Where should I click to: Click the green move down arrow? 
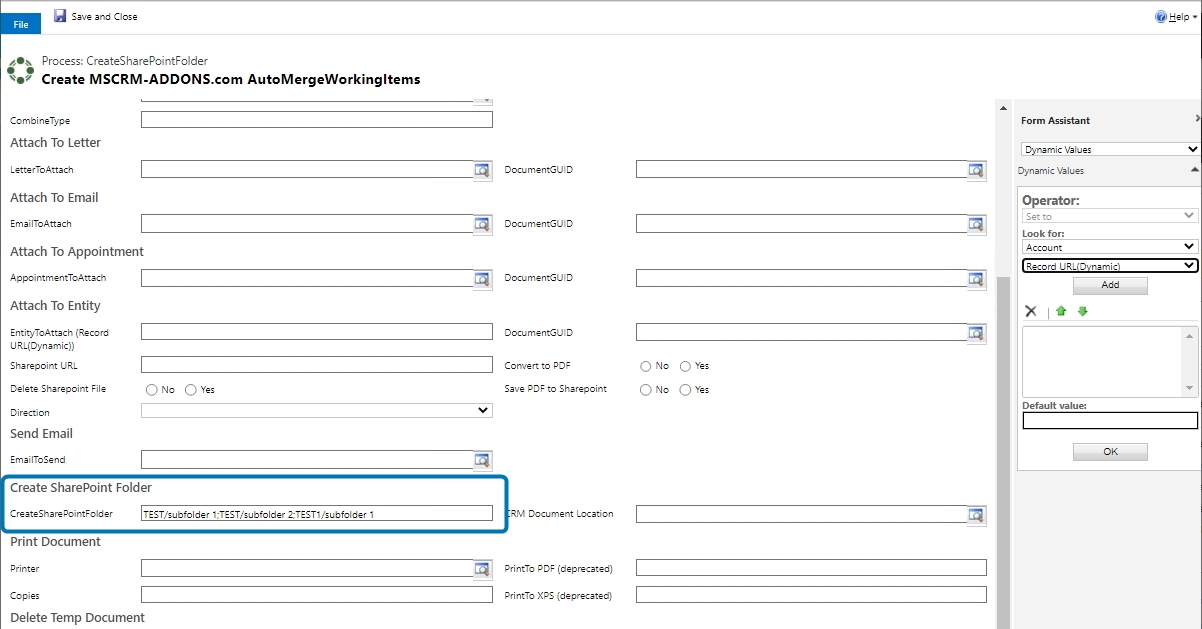[x=1082, y=312]
